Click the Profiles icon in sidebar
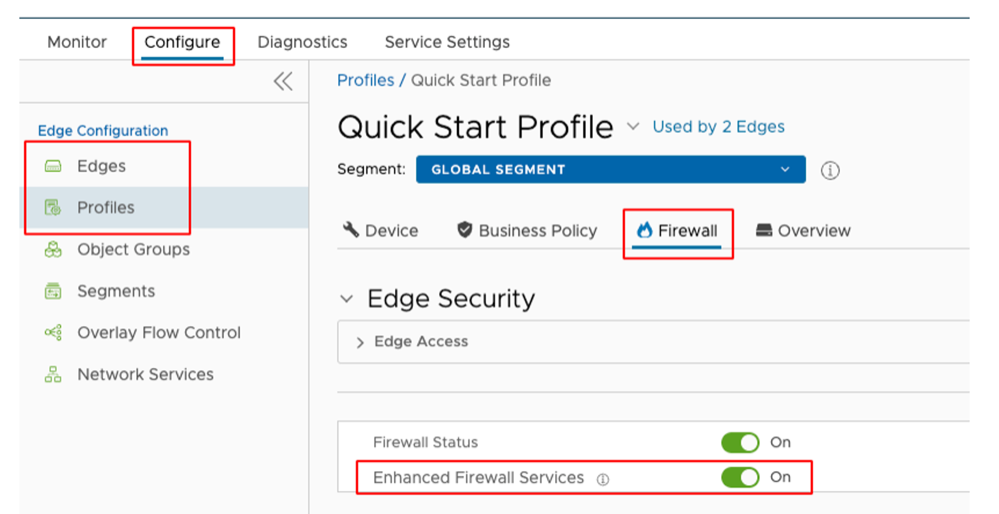 53,208
